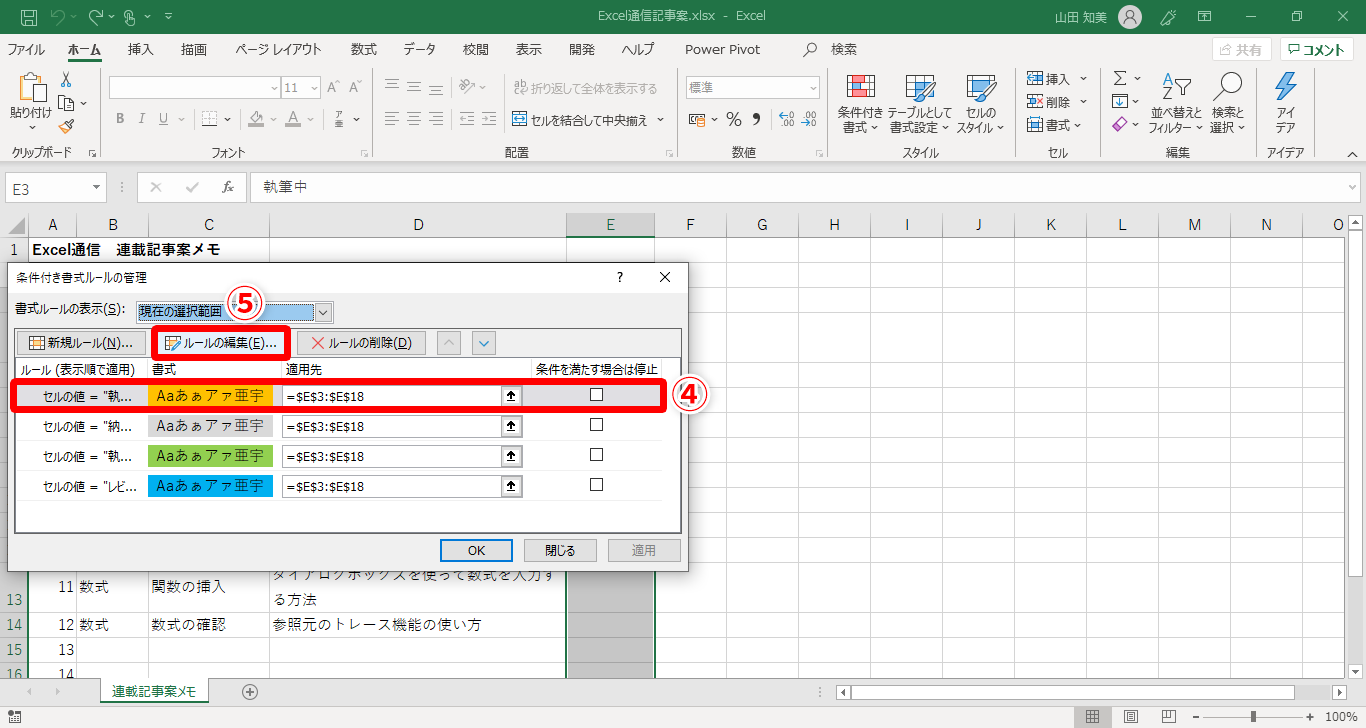Click the AutoSum sigma icon

1120,78
